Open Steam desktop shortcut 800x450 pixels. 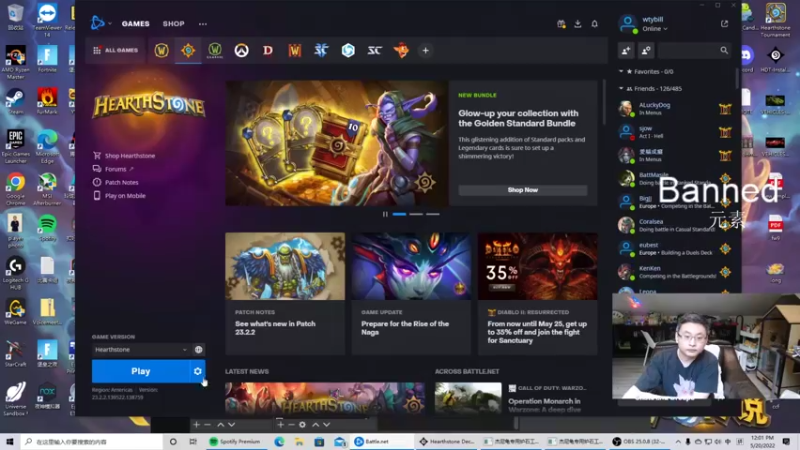click(15, 101)
